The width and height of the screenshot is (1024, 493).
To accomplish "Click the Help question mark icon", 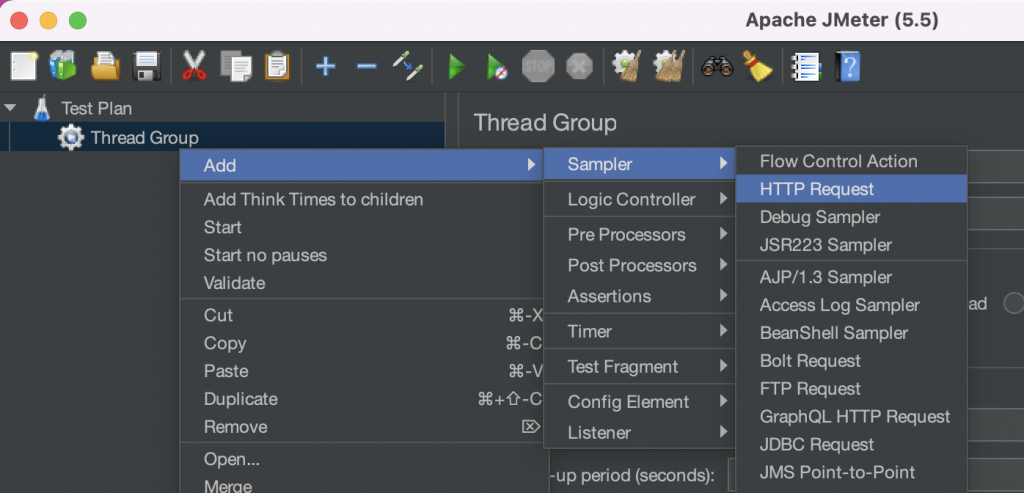I will click(x=849, y=67).
